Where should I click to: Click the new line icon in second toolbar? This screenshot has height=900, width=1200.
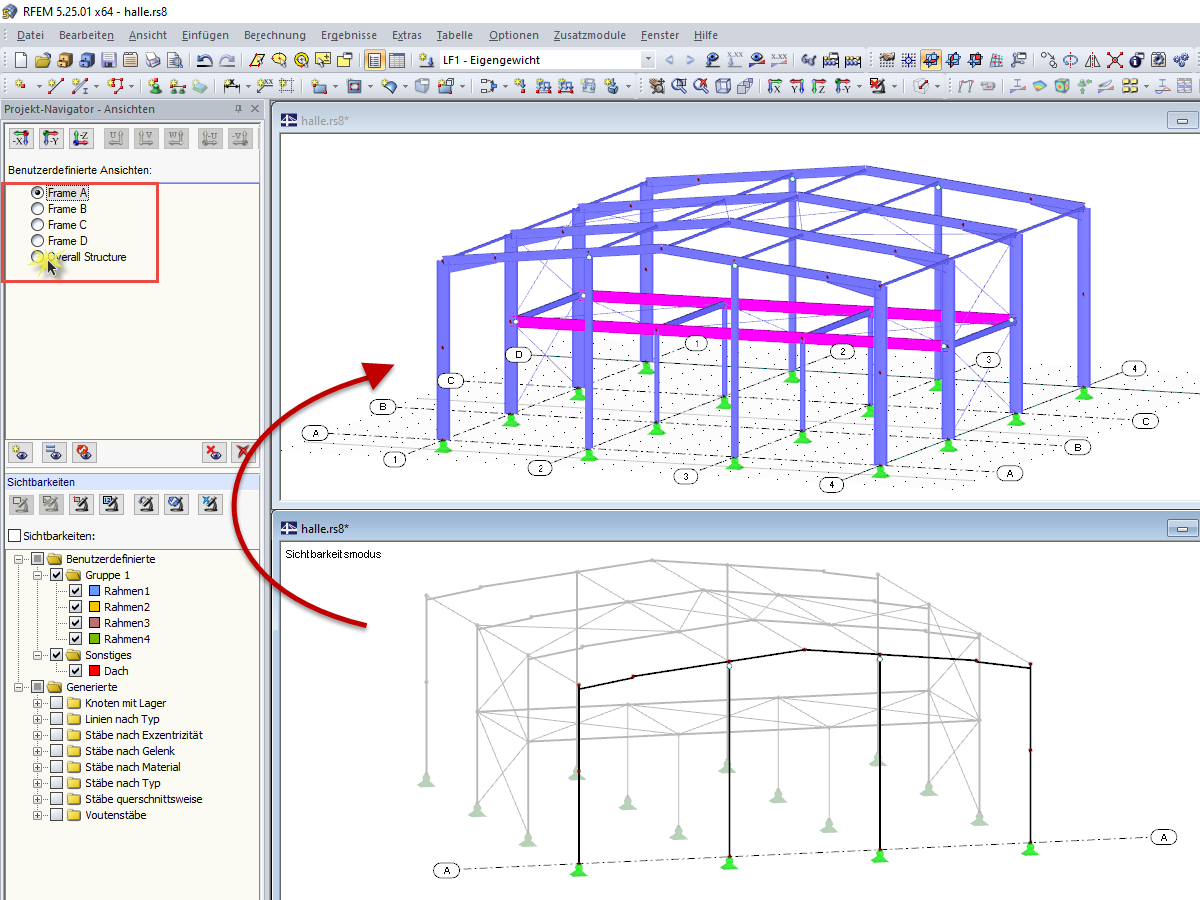pyautogui.click(x=55, y=86)
